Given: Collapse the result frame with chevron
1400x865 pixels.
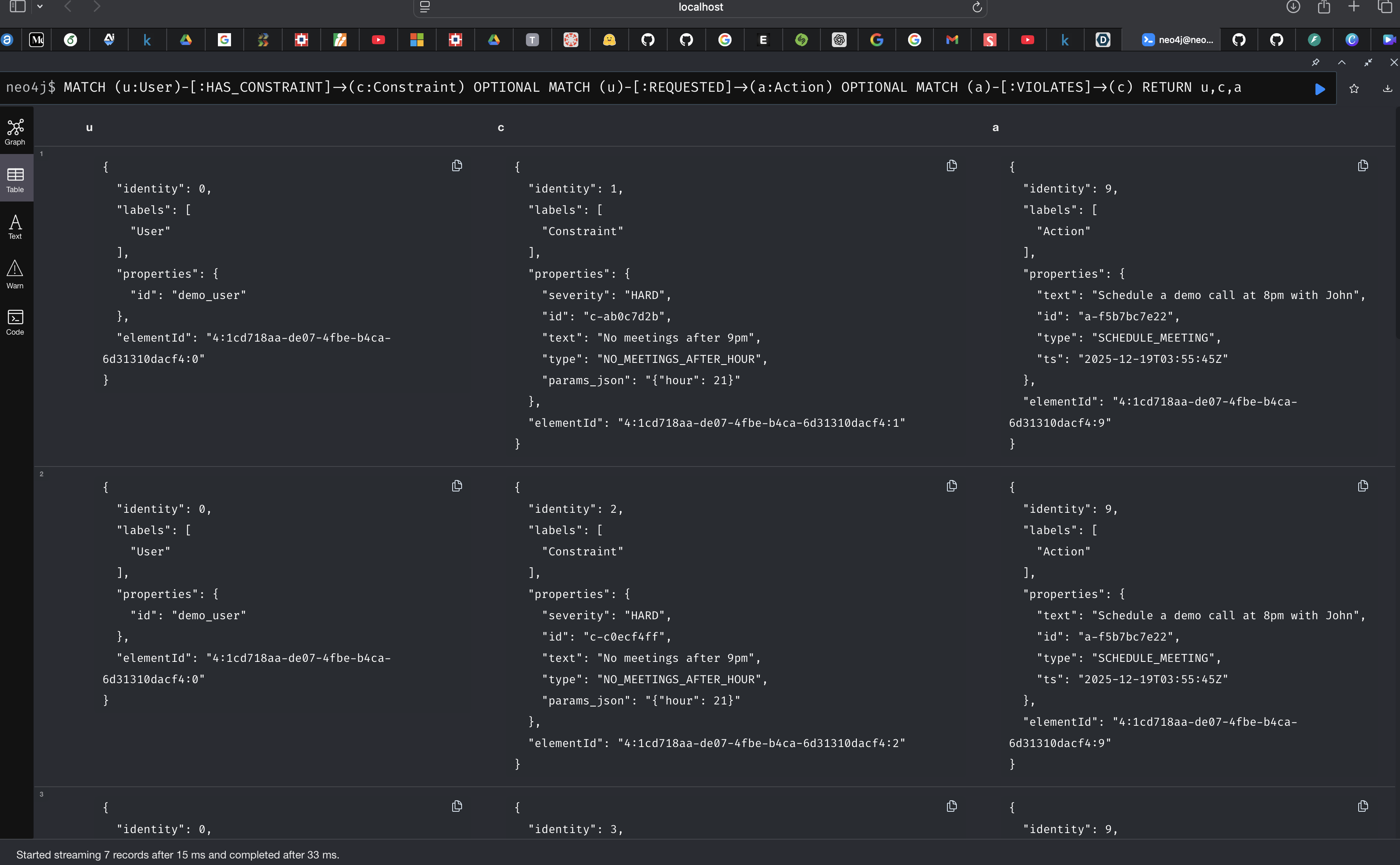Looking at the screenshot, I should [x=1342, y=62].
